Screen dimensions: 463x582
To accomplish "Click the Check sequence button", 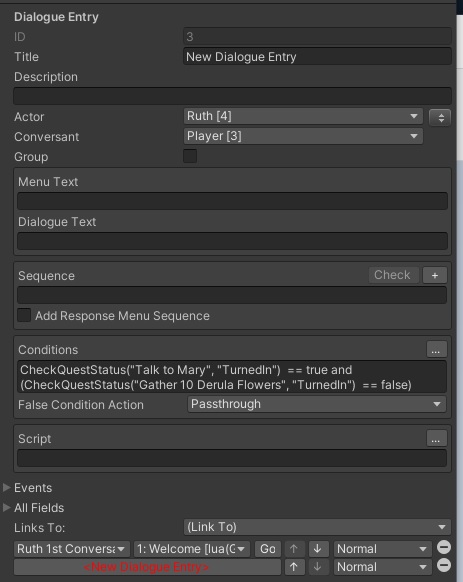I will coord(392,275).
